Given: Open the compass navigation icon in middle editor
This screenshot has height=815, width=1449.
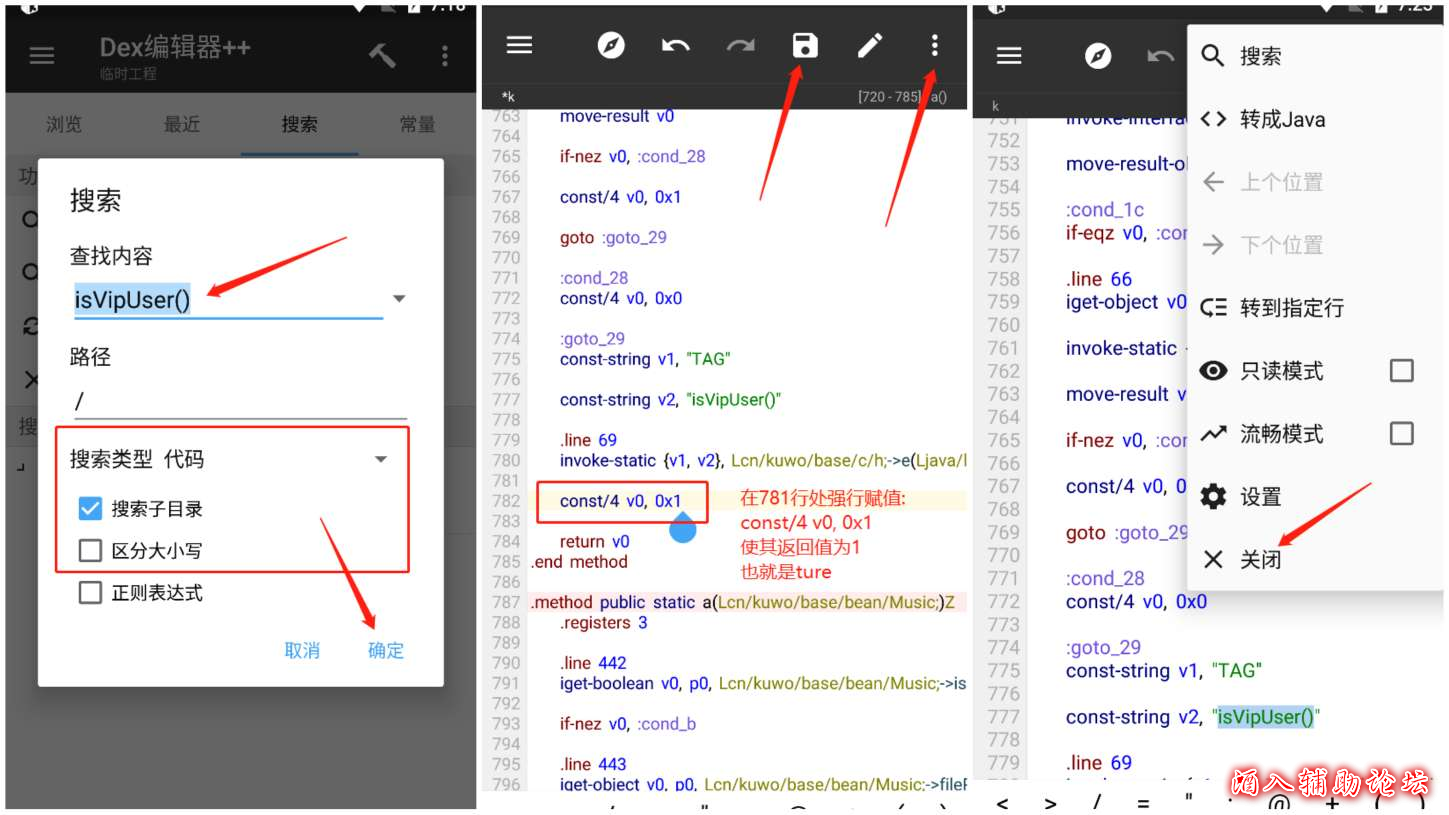Looking at the screenshot, I should coord(611,45).
